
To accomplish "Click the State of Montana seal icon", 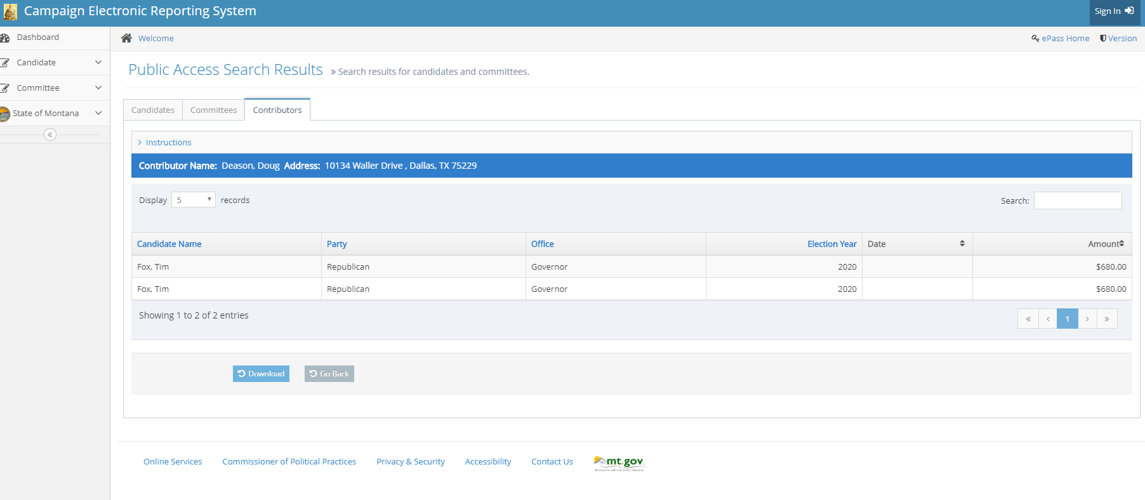I will (x=4, y=114).
